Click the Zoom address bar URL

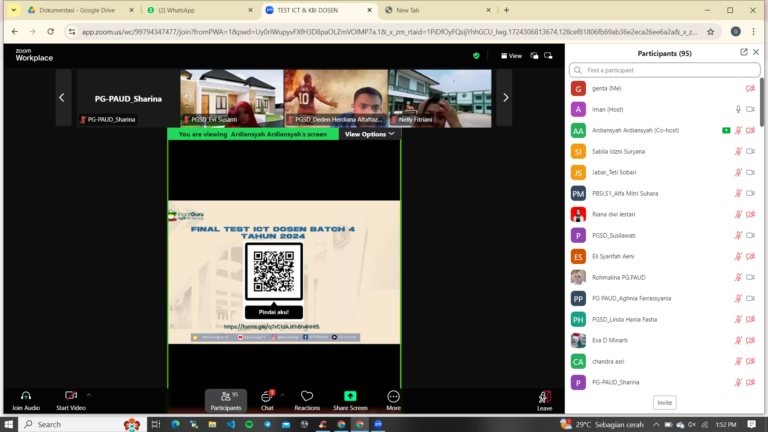click(389, 32)
